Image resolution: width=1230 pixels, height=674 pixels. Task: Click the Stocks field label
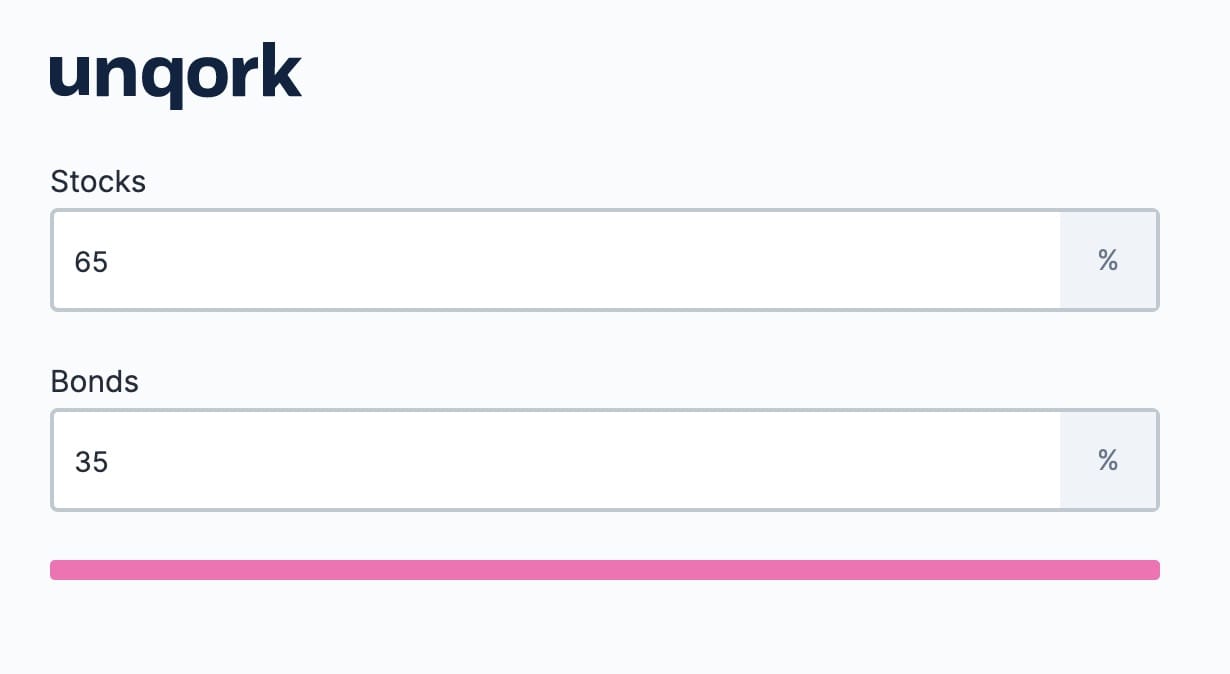click(x=98, y=182)
